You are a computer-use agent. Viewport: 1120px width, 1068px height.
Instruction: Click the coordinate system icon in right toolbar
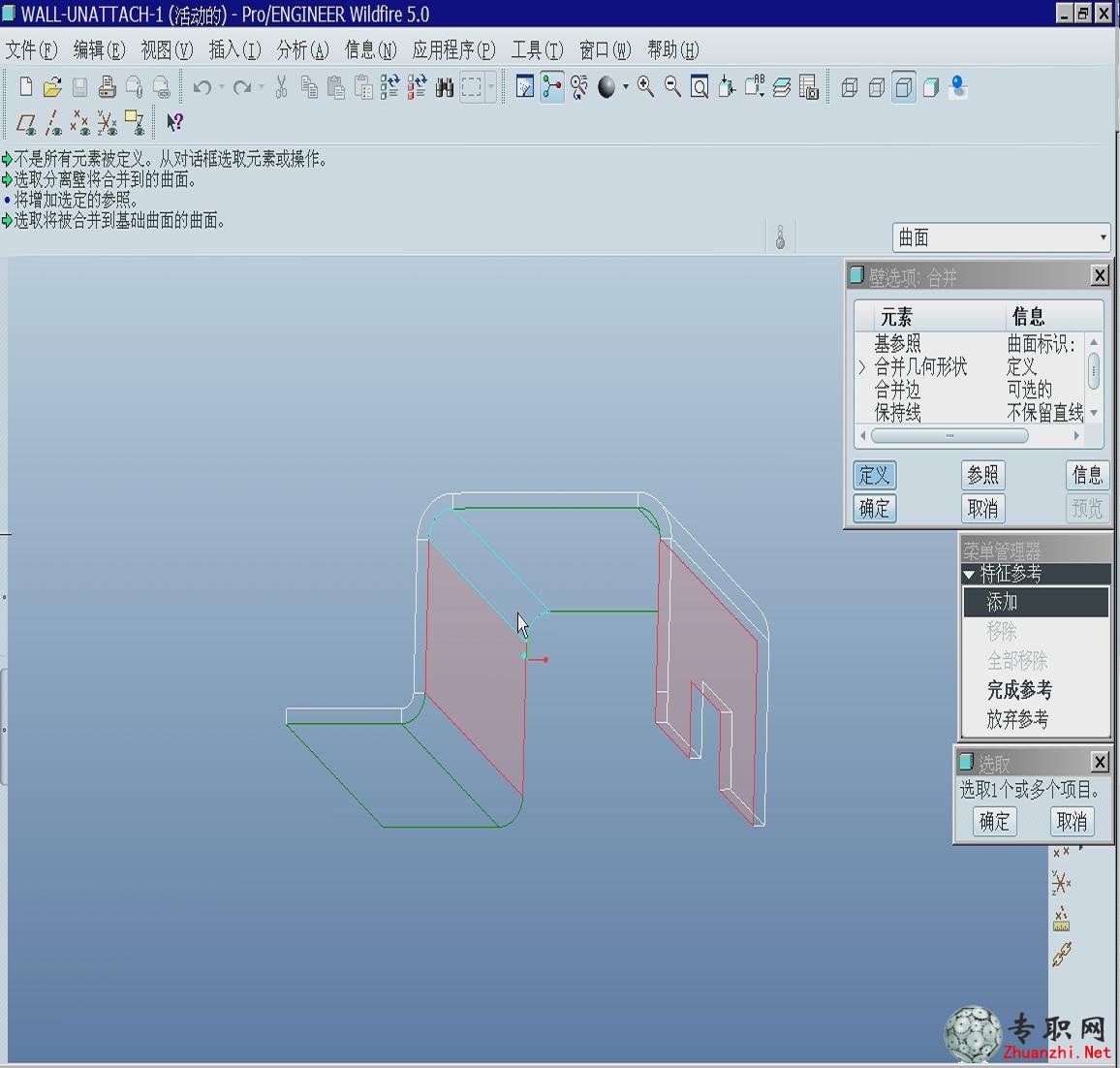tap(1062, 884)
